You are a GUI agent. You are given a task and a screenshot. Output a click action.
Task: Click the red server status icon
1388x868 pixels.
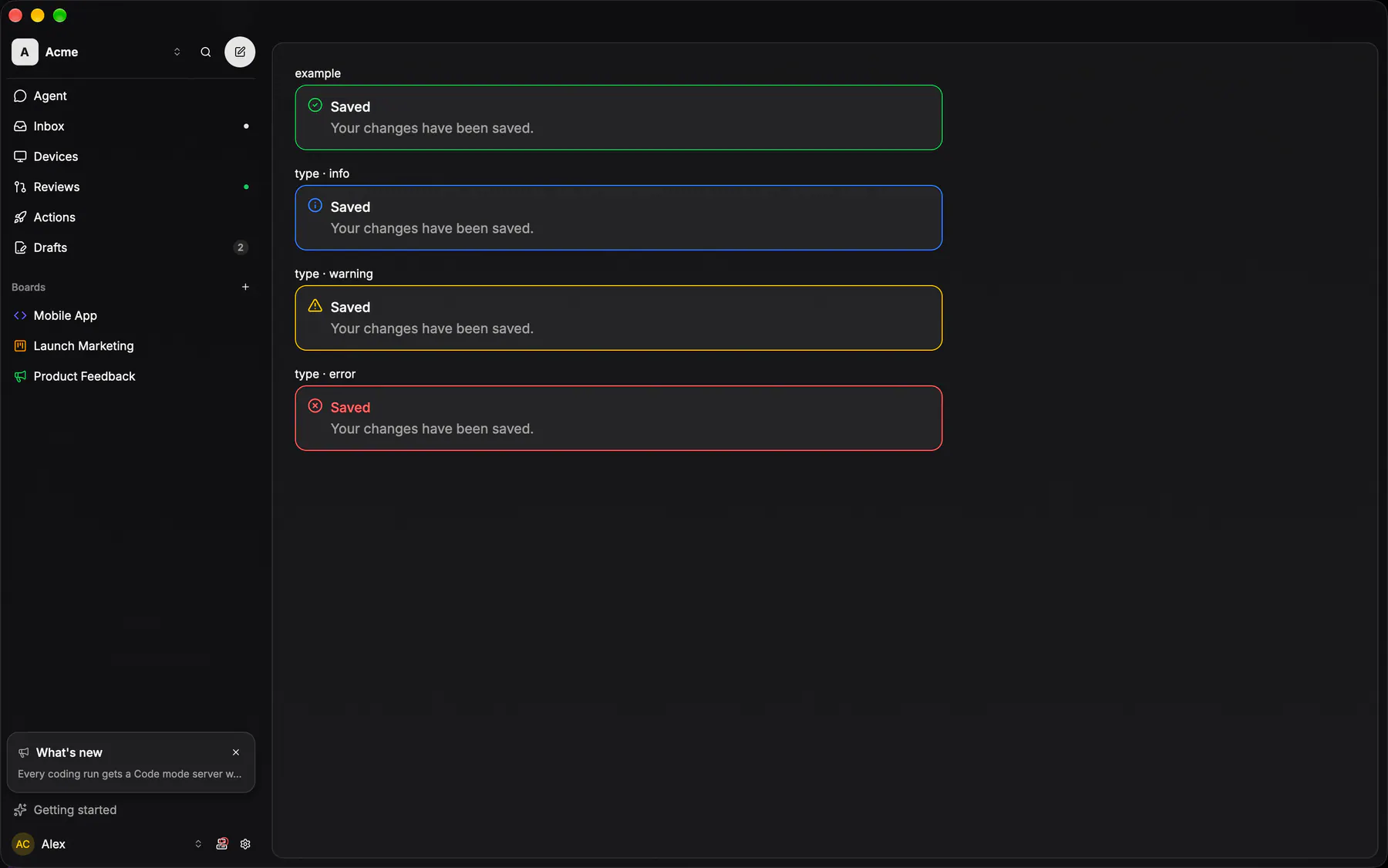(x=222, y=844)
